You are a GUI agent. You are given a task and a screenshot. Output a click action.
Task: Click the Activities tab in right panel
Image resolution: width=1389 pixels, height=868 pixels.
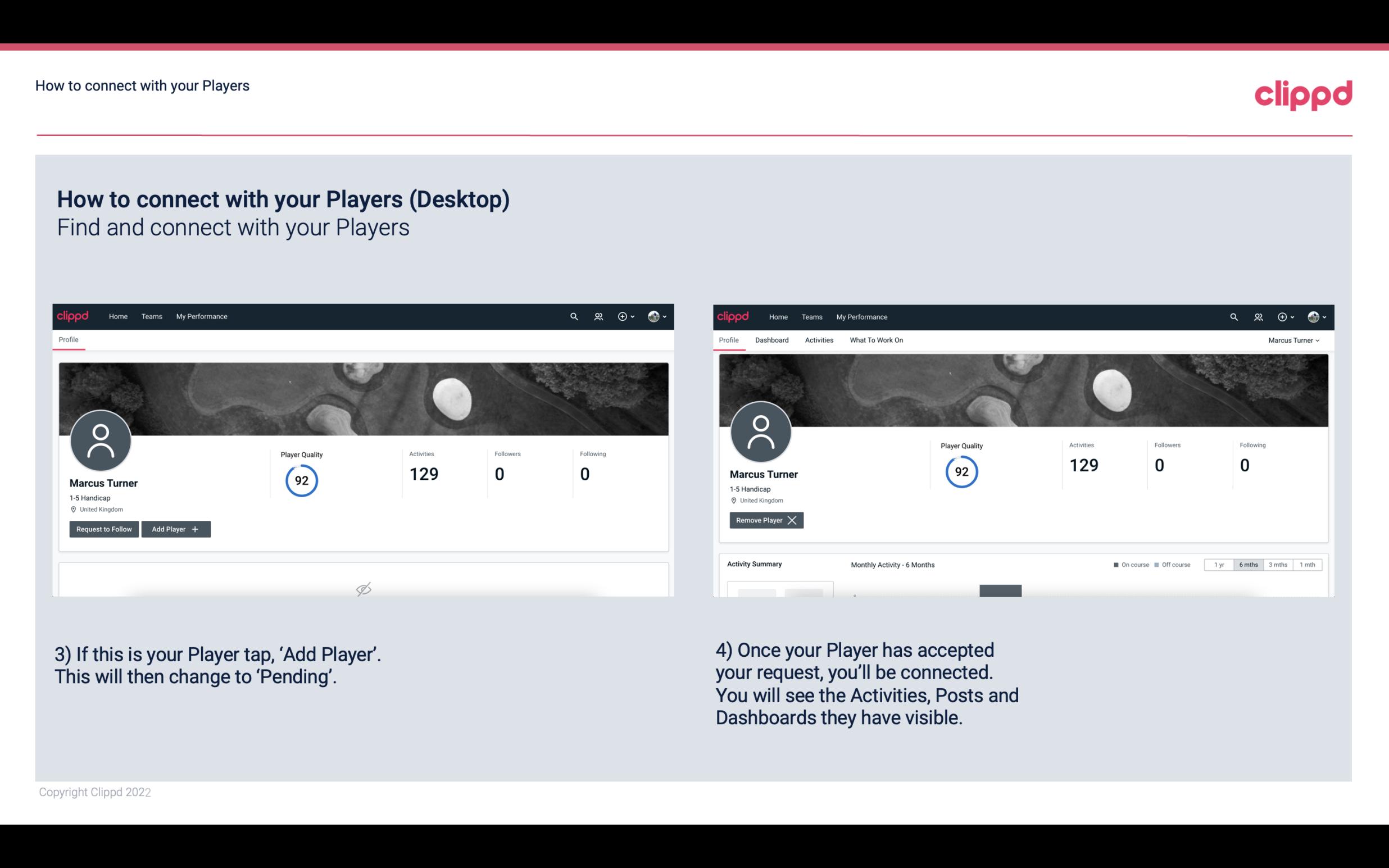click(819, 340)
